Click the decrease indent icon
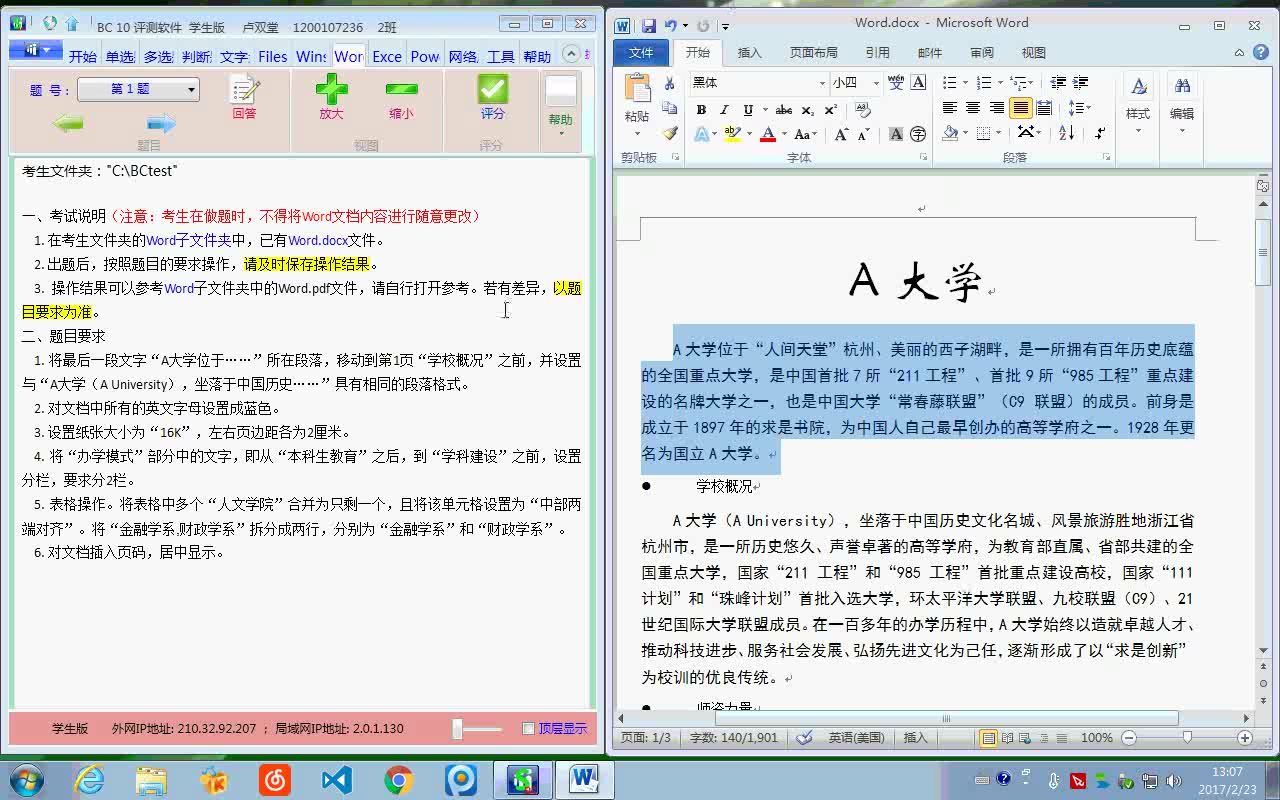The height and width of the screenshot is (800, 1280). tap(1056, 83)
